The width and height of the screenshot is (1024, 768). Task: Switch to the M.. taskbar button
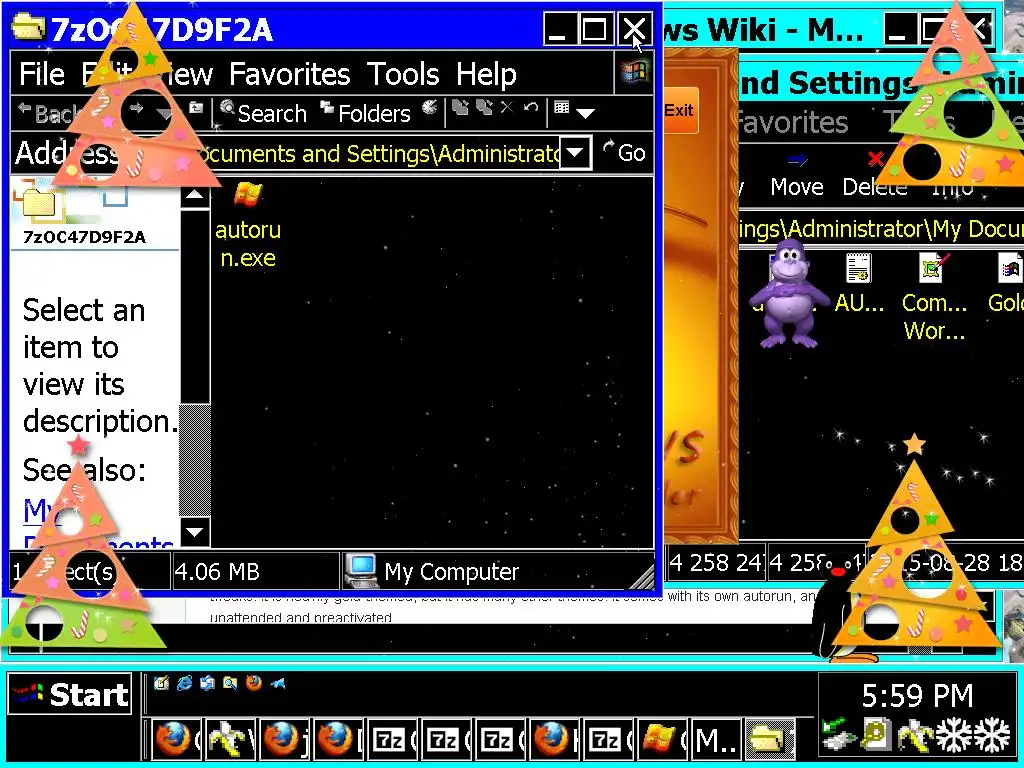click(x=716, y=739)
